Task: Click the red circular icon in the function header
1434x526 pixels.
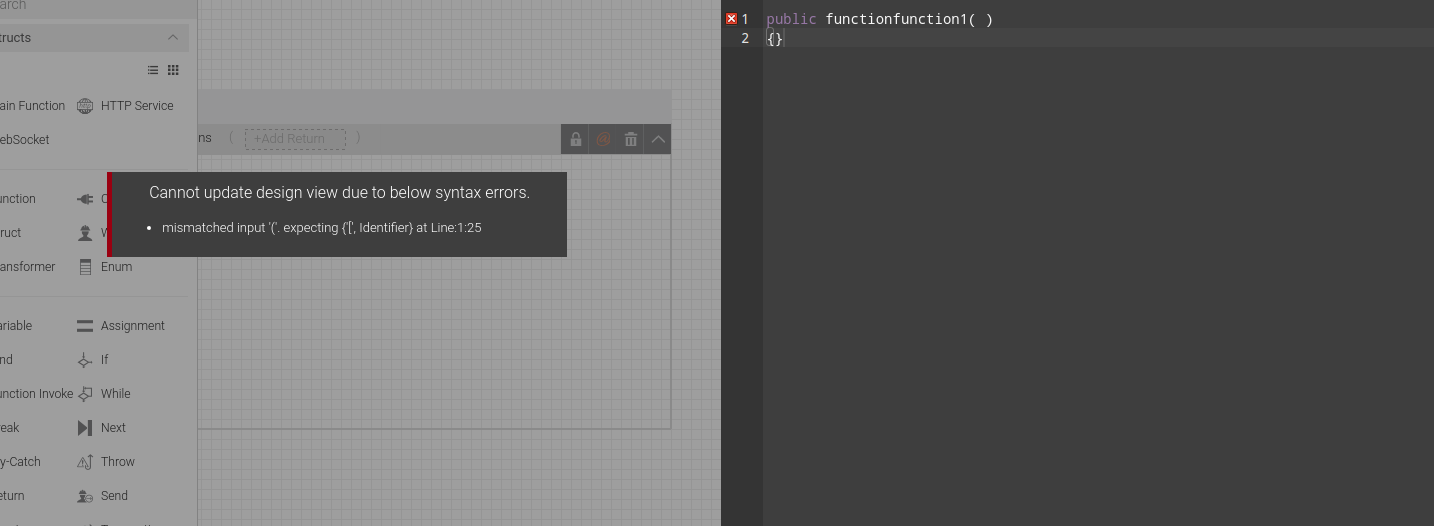Action: click(x=603, y=139)
